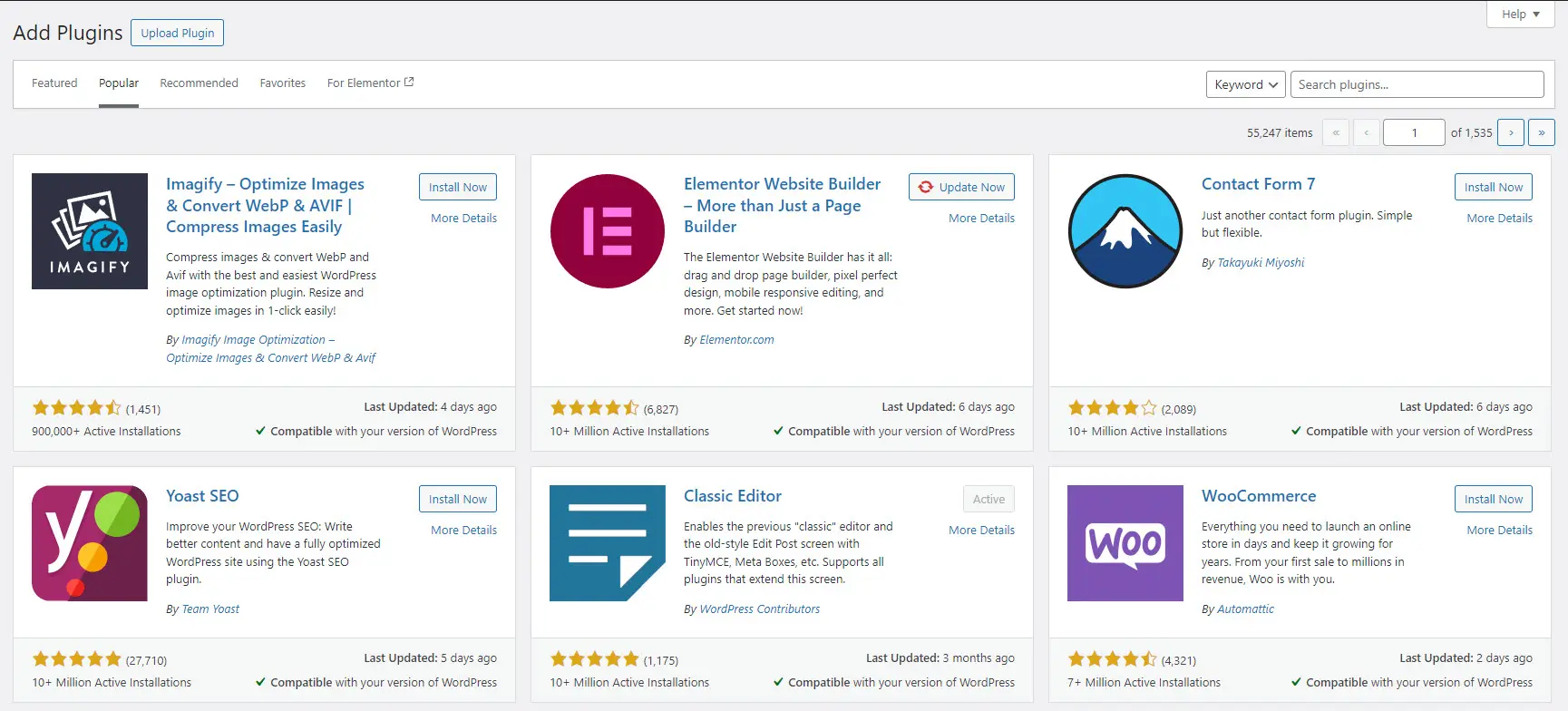This screenshot has width=1568, height=711.
Task: Click the Active button on Classic Editor
Action: coord(989,499)
